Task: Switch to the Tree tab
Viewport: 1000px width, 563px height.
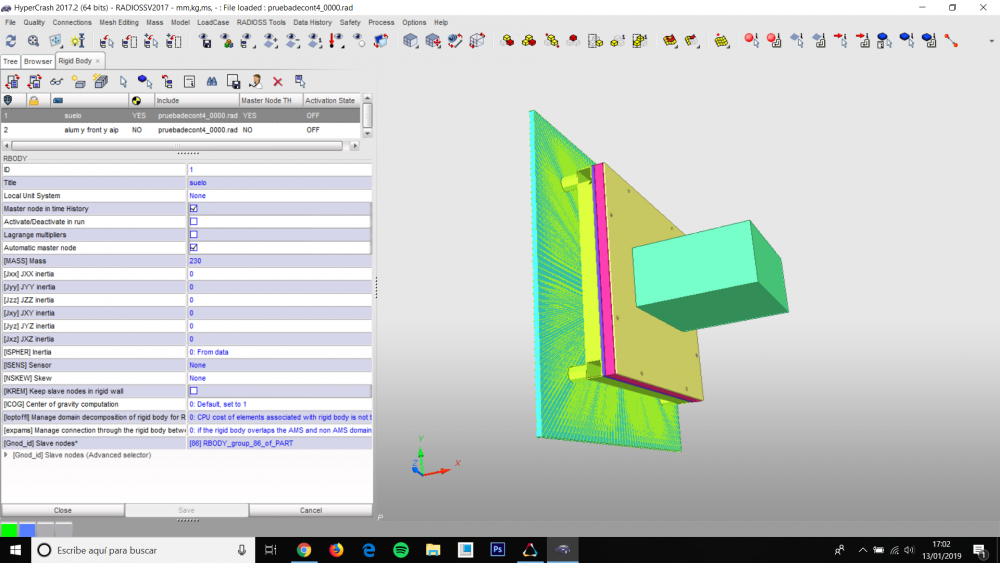Action: click(10, 61)
